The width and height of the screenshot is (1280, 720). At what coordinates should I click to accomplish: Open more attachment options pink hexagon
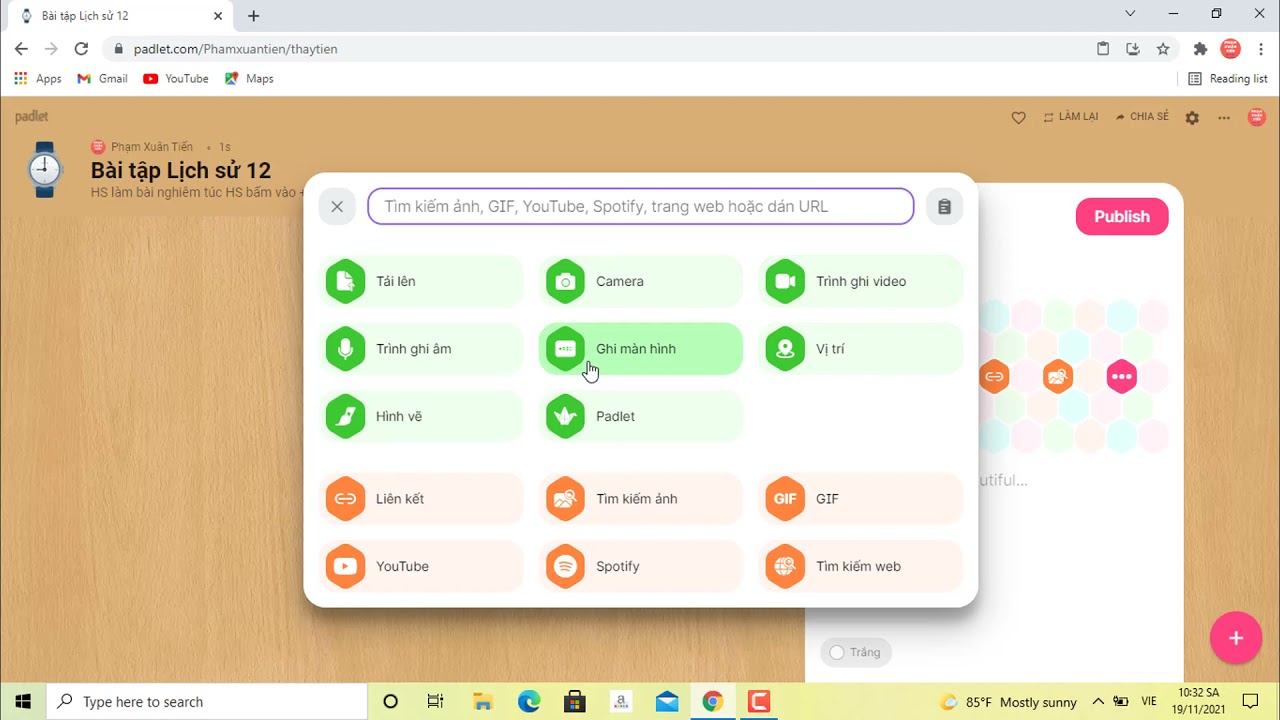point(1122,377)
